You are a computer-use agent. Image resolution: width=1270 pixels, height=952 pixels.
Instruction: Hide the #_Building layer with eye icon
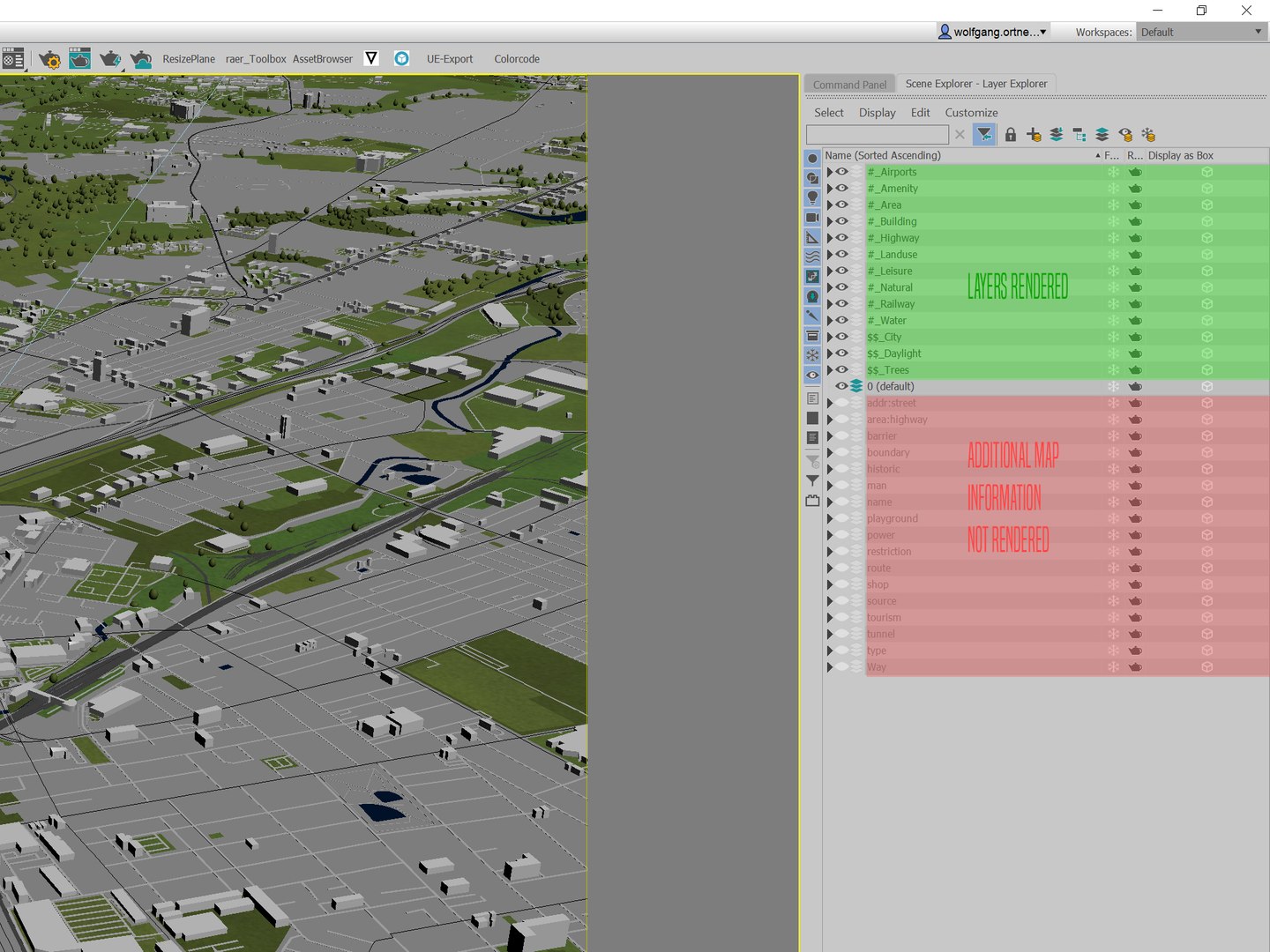842,221
